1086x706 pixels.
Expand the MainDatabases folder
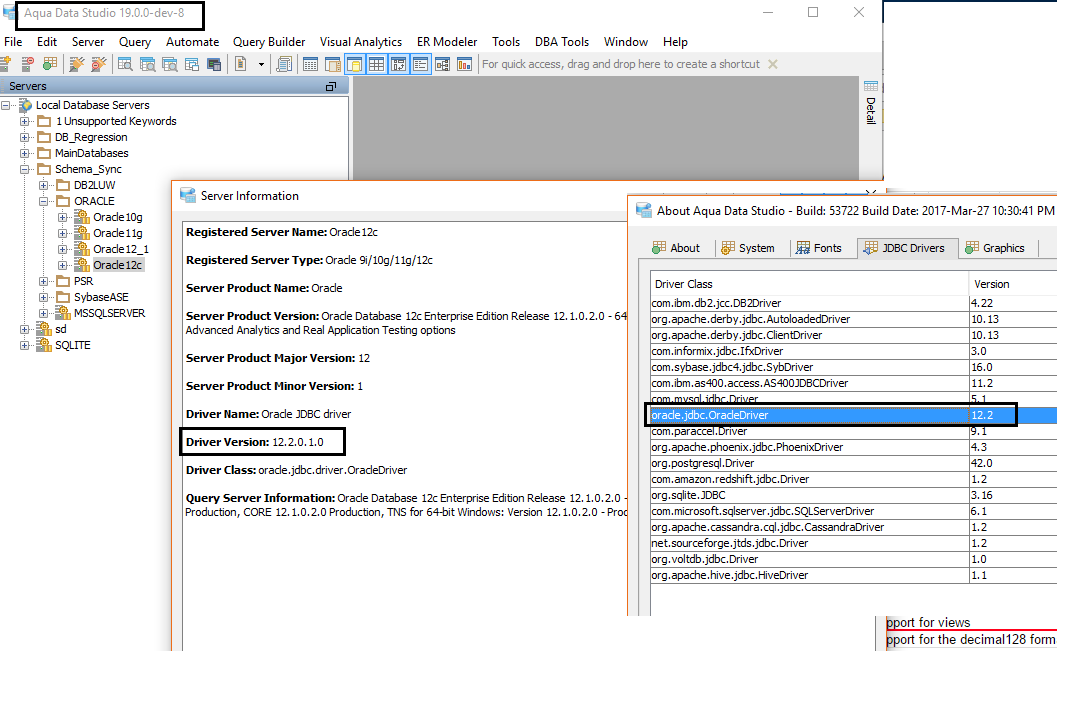(25, 153)
